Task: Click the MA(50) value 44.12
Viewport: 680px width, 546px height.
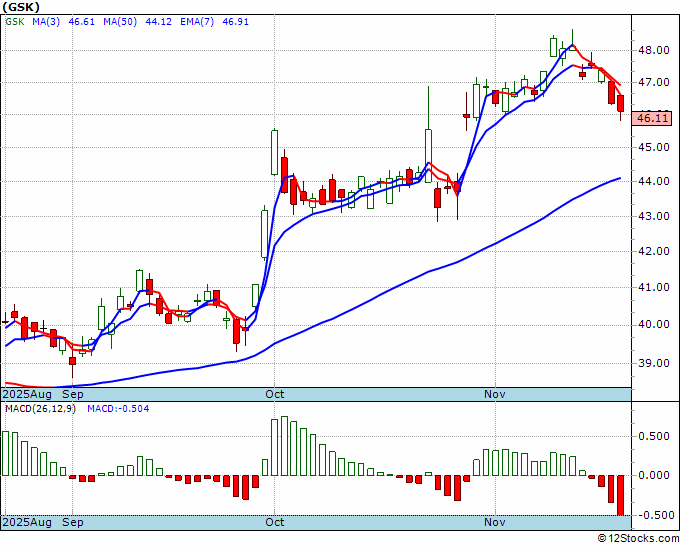Action: 158,22
